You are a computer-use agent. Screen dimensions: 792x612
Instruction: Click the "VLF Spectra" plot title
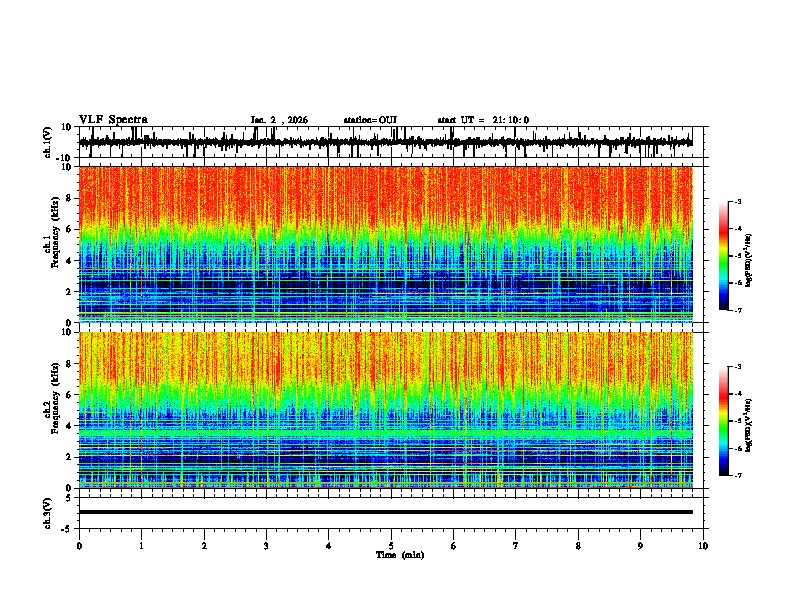[x=113, y=120]
